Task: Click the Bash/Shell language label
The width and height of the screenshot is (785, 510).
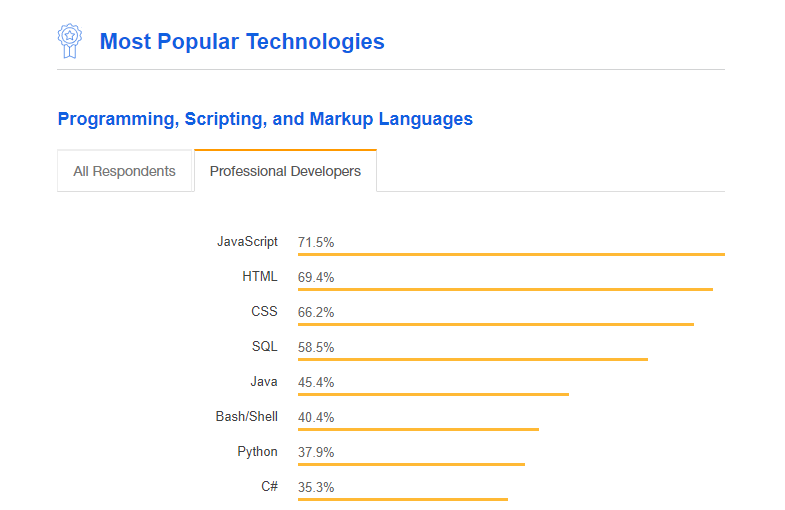Action: [x=246, y=417]
